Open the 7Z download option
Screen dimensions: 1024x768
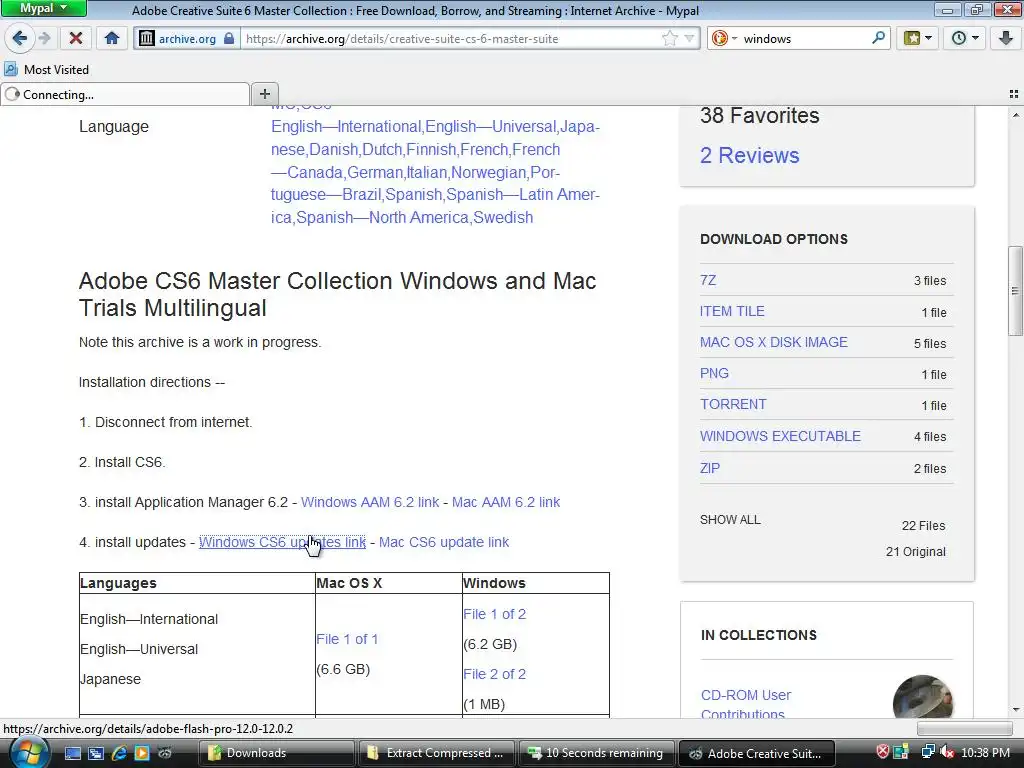coord(708,280)
